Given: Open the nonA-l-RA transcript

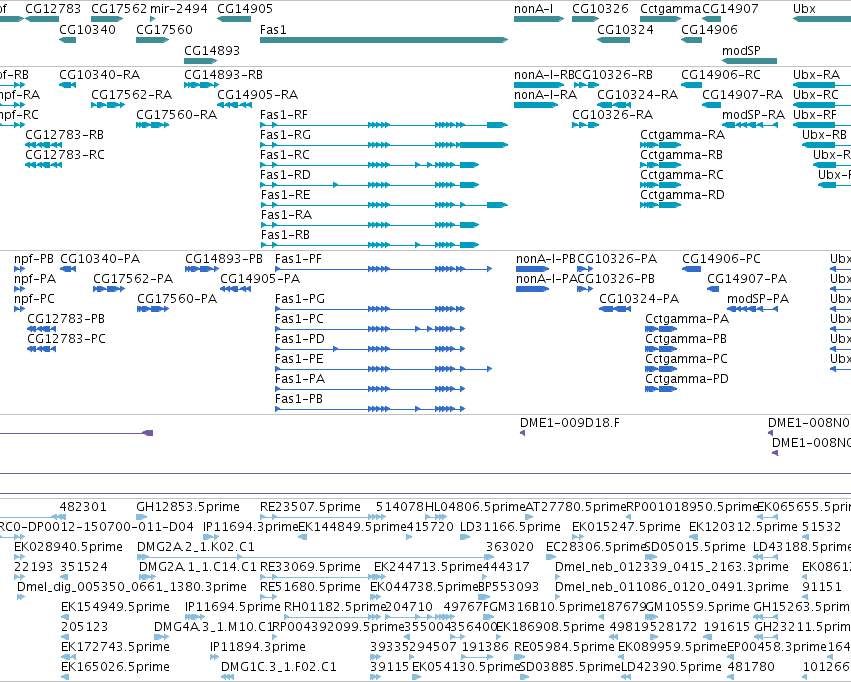Looking at the screenshot, I should tap(536, 105).
